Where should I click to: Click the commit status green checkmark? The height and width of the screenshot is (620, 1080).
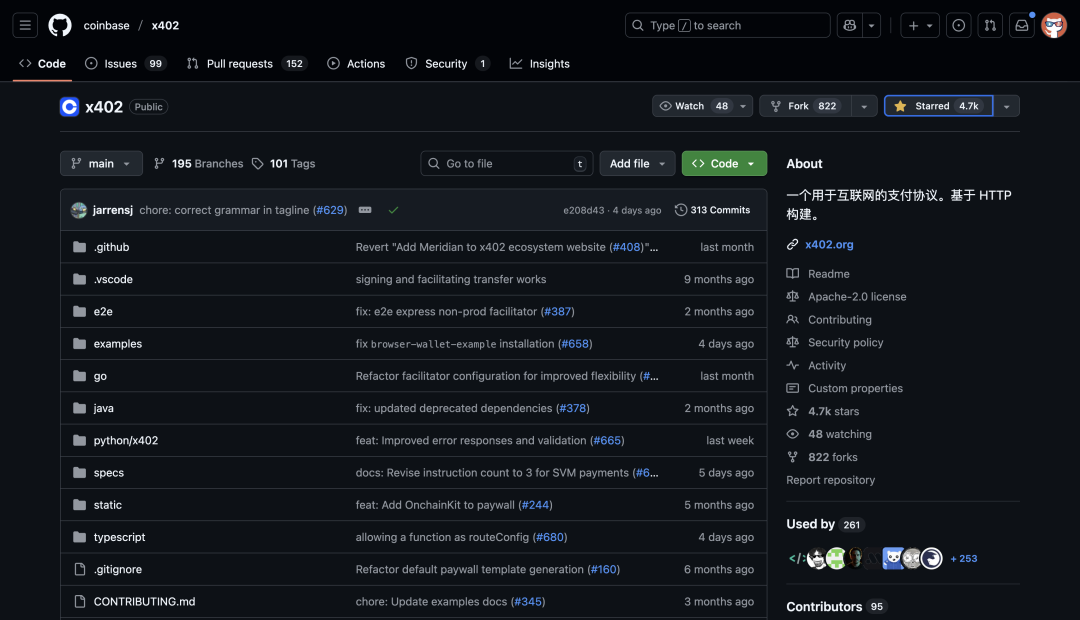coord(393,210)
